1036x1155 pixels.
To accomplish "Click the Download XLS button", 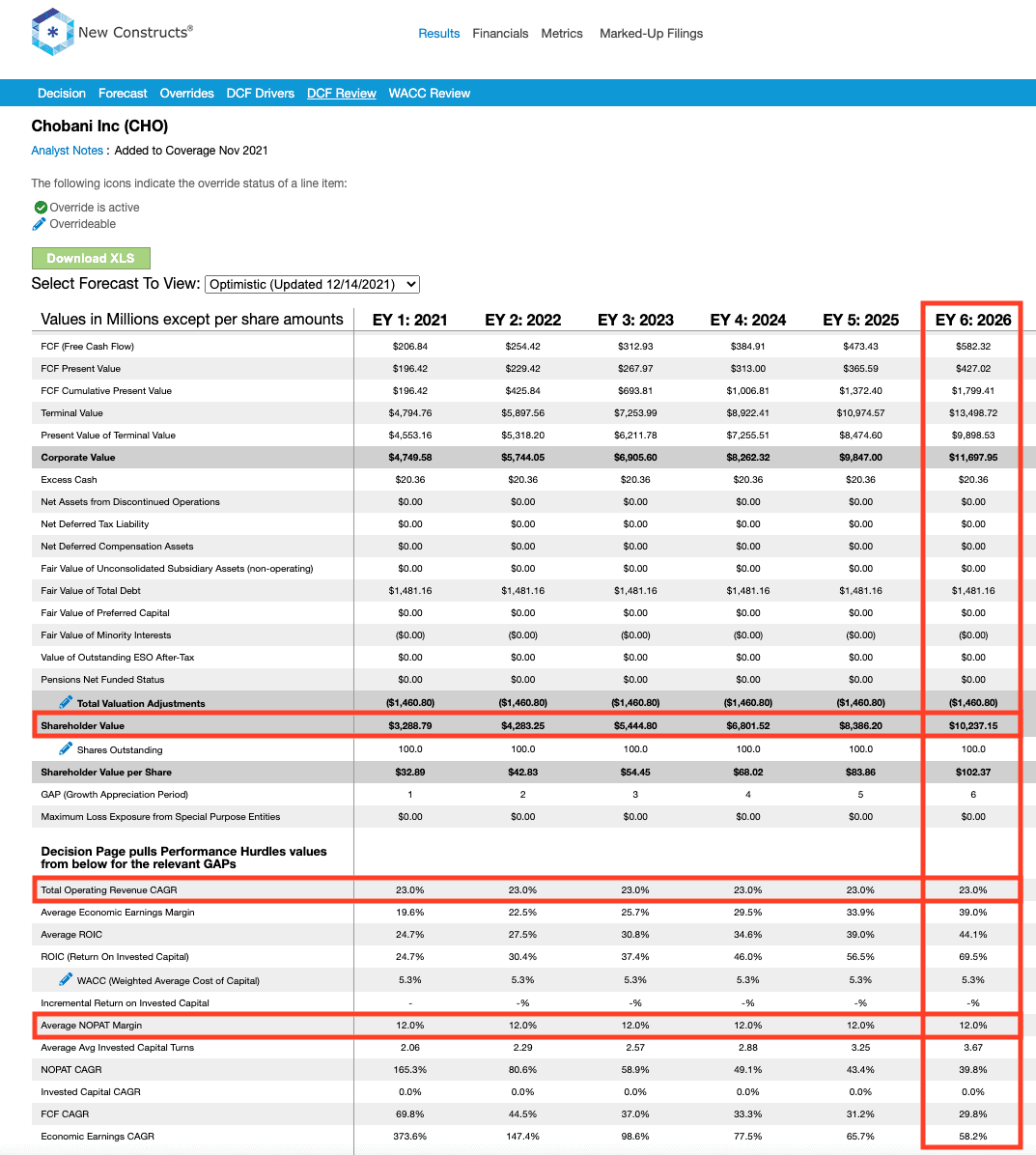I will 92,258.
